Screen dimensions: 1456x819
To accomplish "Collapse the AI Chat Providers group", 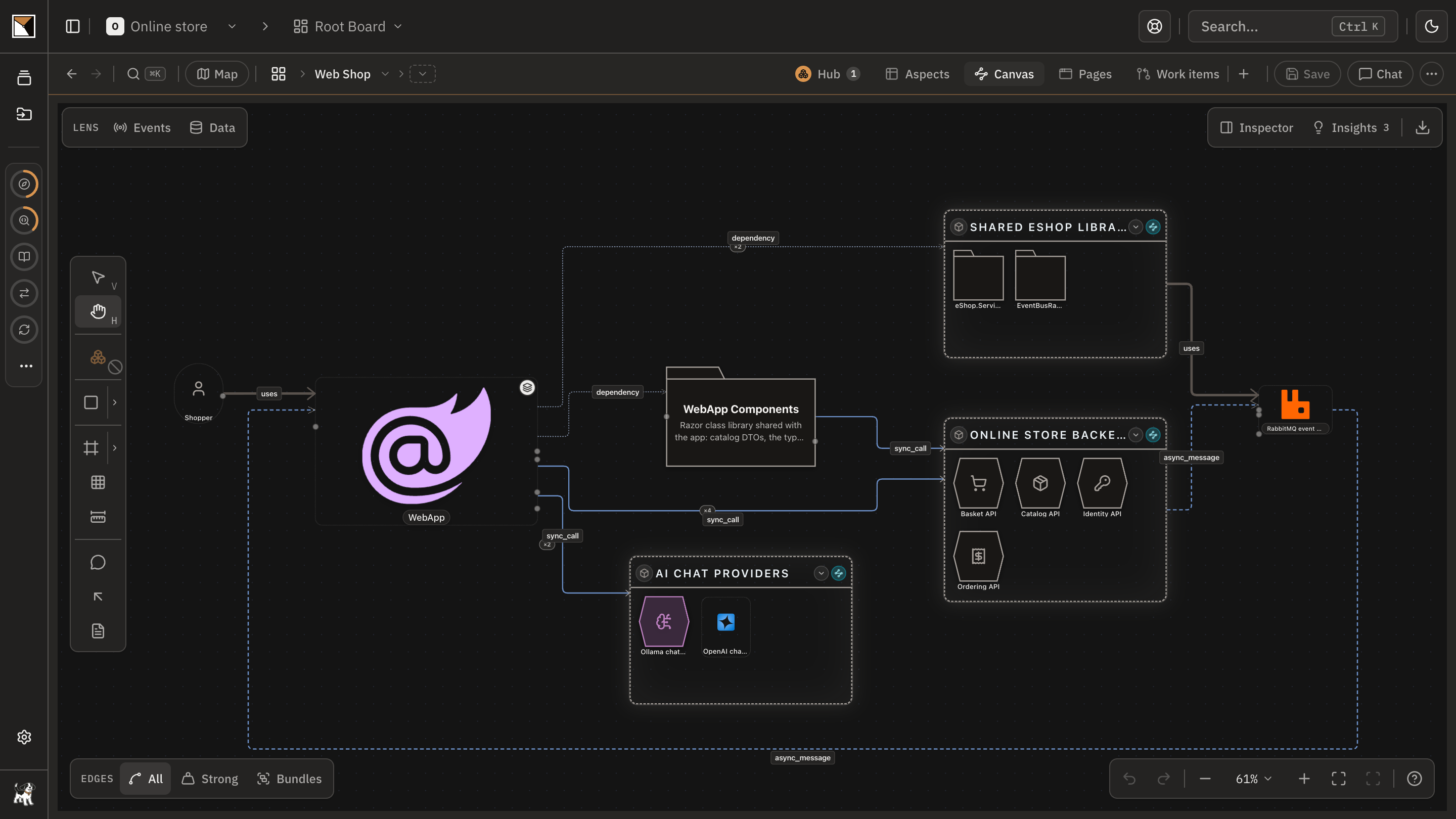I will point(821,573).
